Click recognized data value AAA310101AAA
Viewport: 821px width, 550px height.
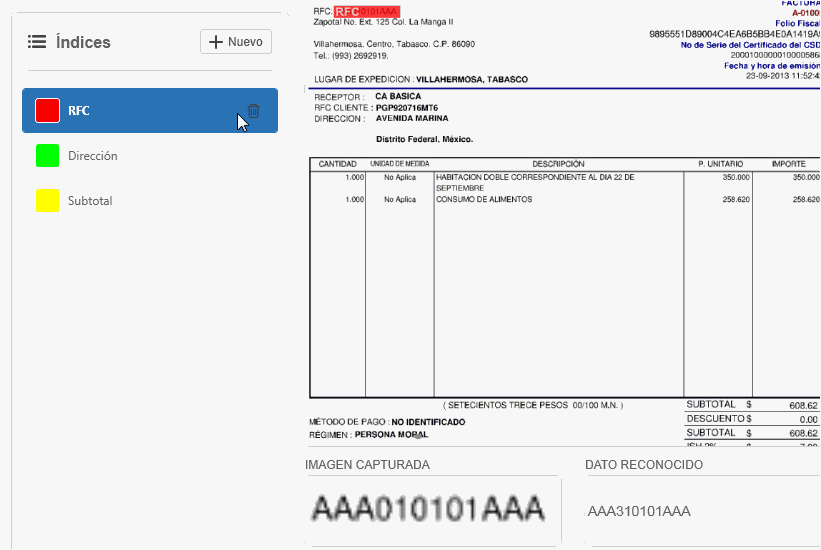639,511
